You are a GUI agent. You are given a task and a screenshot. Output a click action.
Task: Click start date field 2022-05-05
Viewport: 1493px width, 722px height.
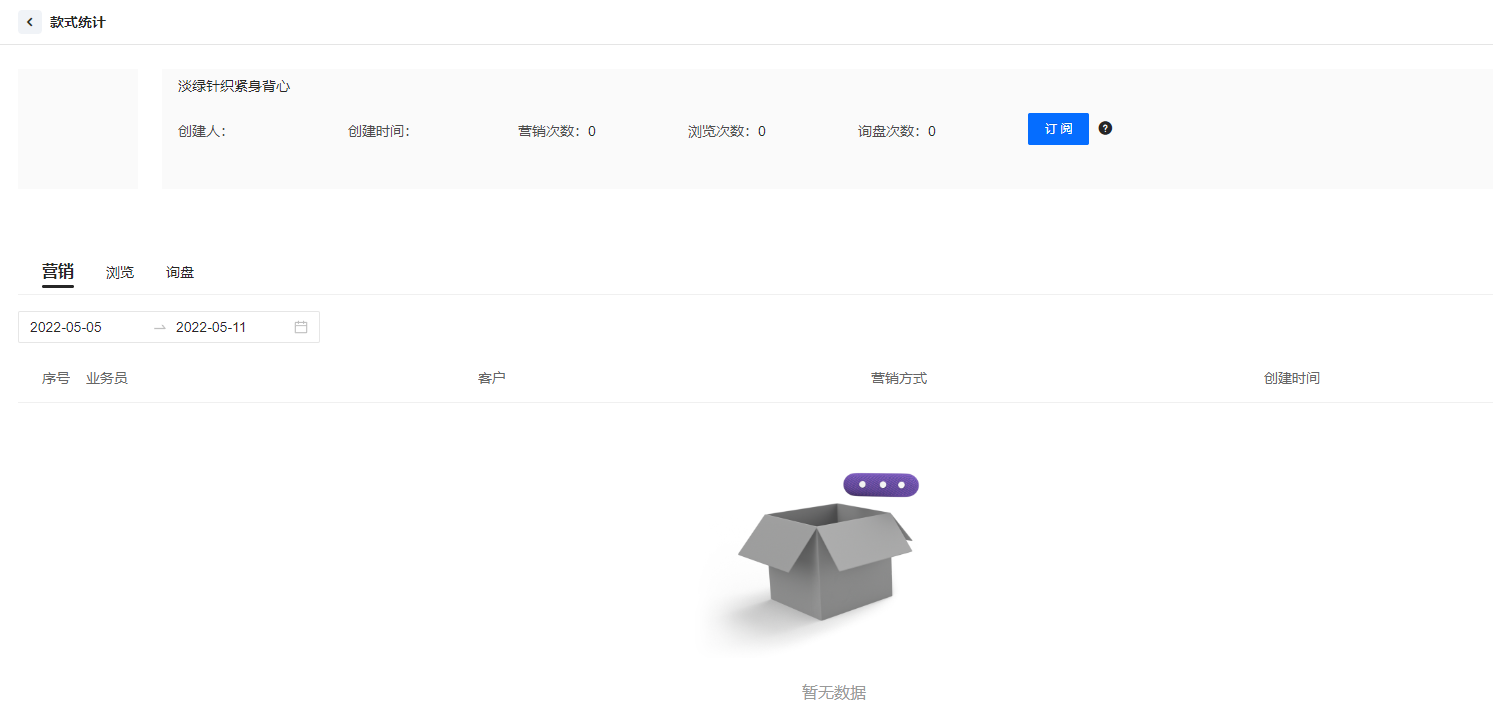click(x=66, y=327)
